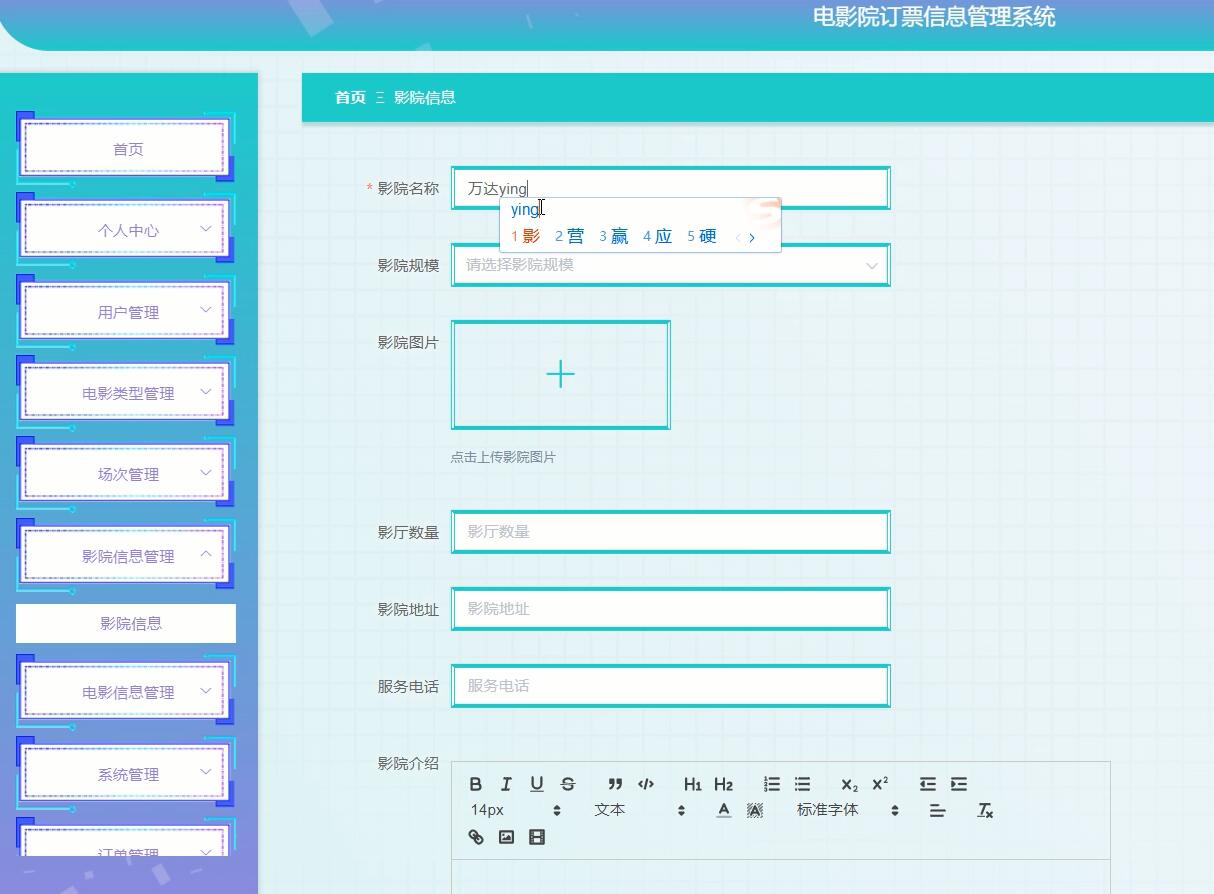Select the subscript formatting icon
The width and height of the screenshot is (1214, 894).
846,784
